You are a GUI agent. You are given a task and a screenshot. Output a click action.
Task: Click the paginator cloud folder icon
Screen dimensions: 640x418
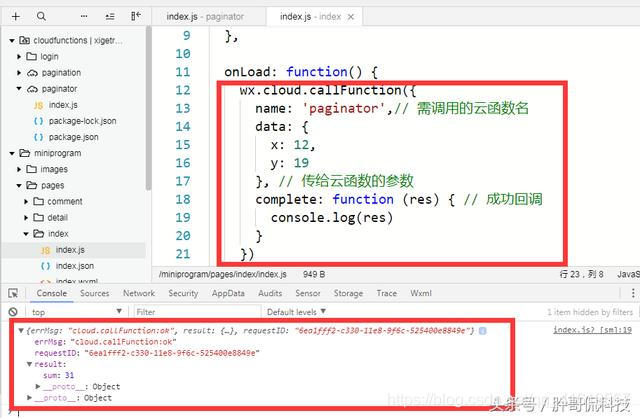click(x=33, y=89)
